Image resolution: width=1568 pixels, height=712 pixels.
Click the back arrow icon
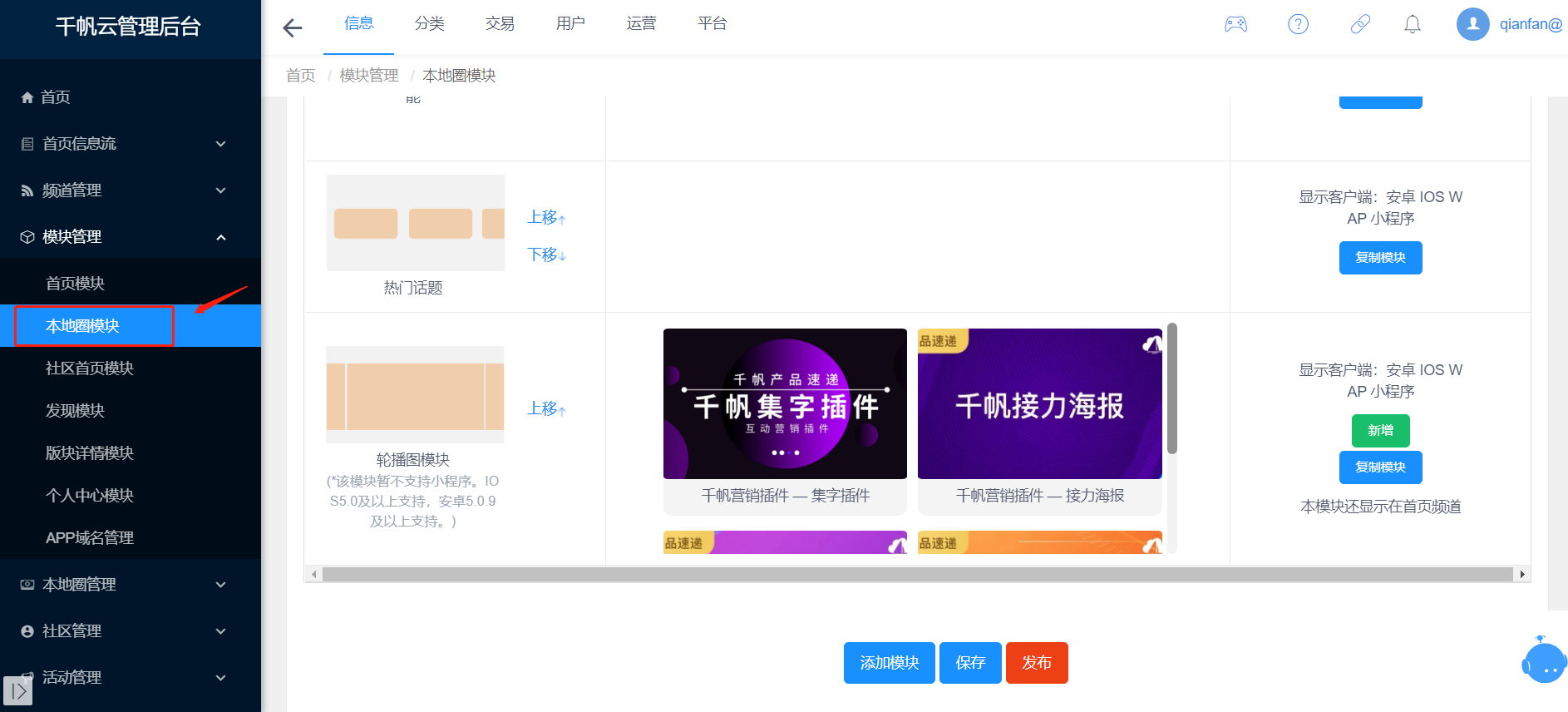292,28
